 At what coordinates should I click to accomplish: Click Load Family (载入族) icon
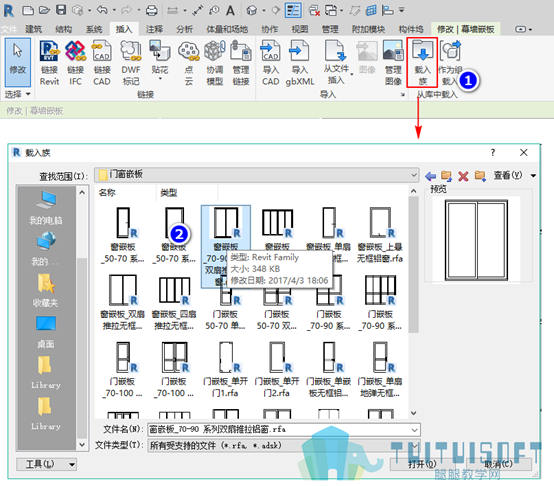[422, 63]
